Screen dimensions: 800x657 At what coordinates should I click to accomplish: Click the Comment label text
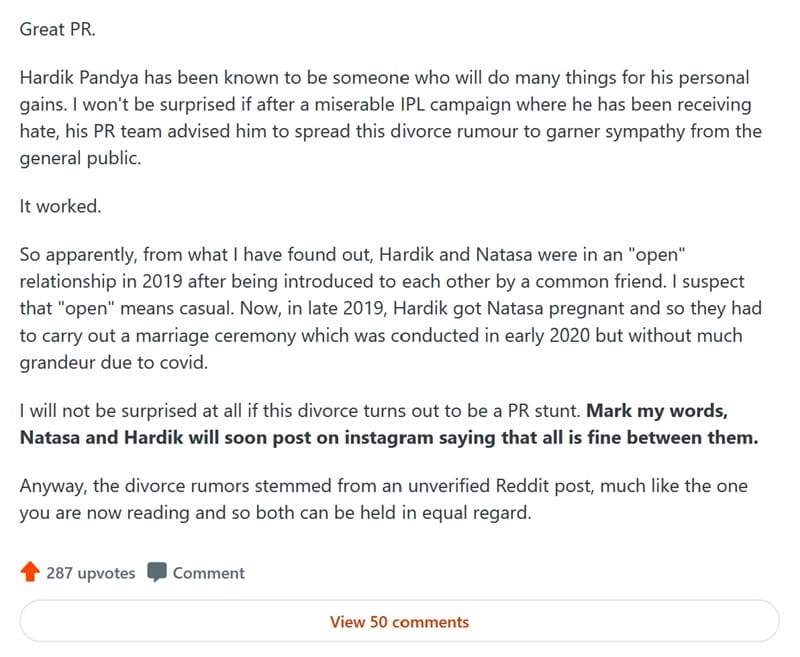(209, 573)
